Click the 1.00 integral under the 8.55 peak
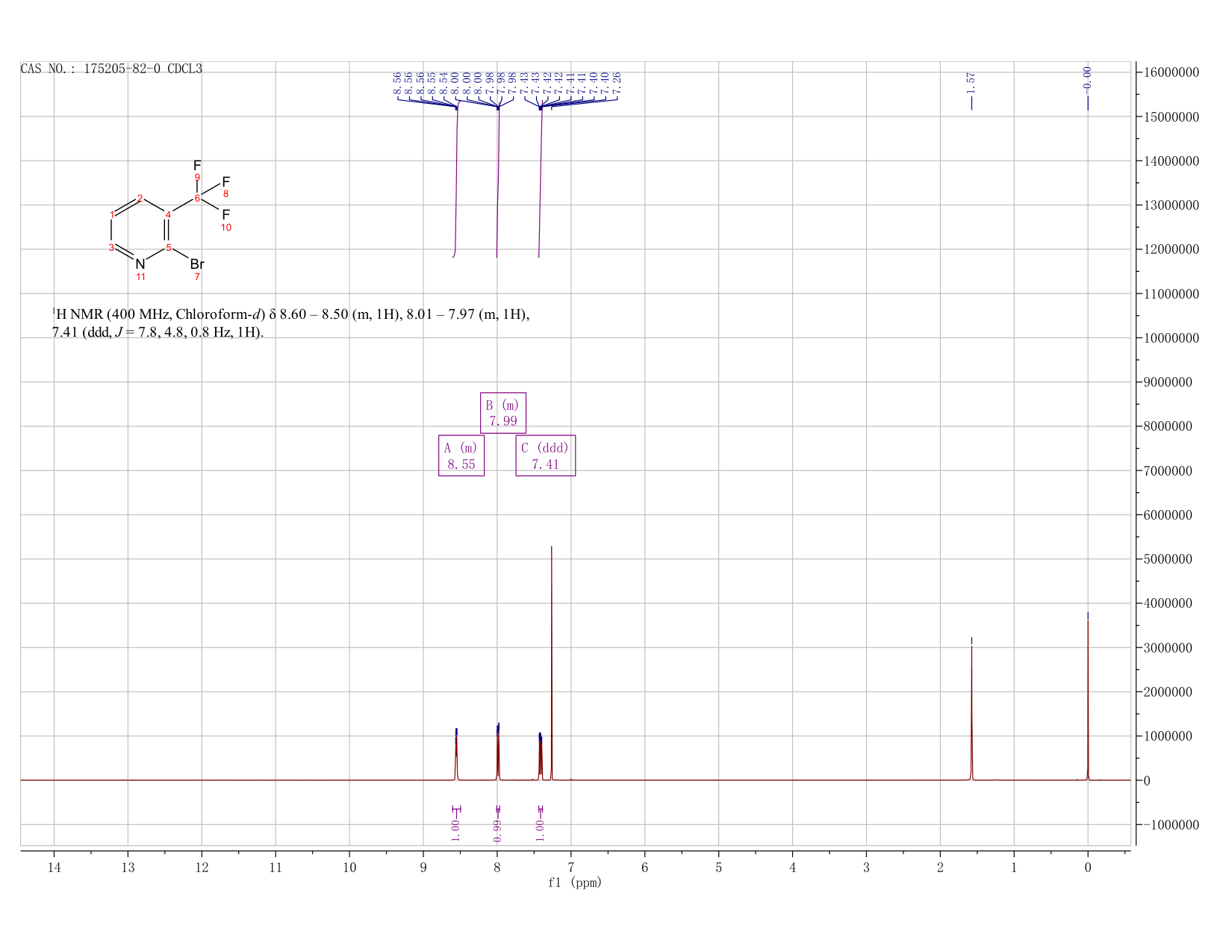This screenshot has height=952, width=1232. pyautogui.click(x=456, y=830)
